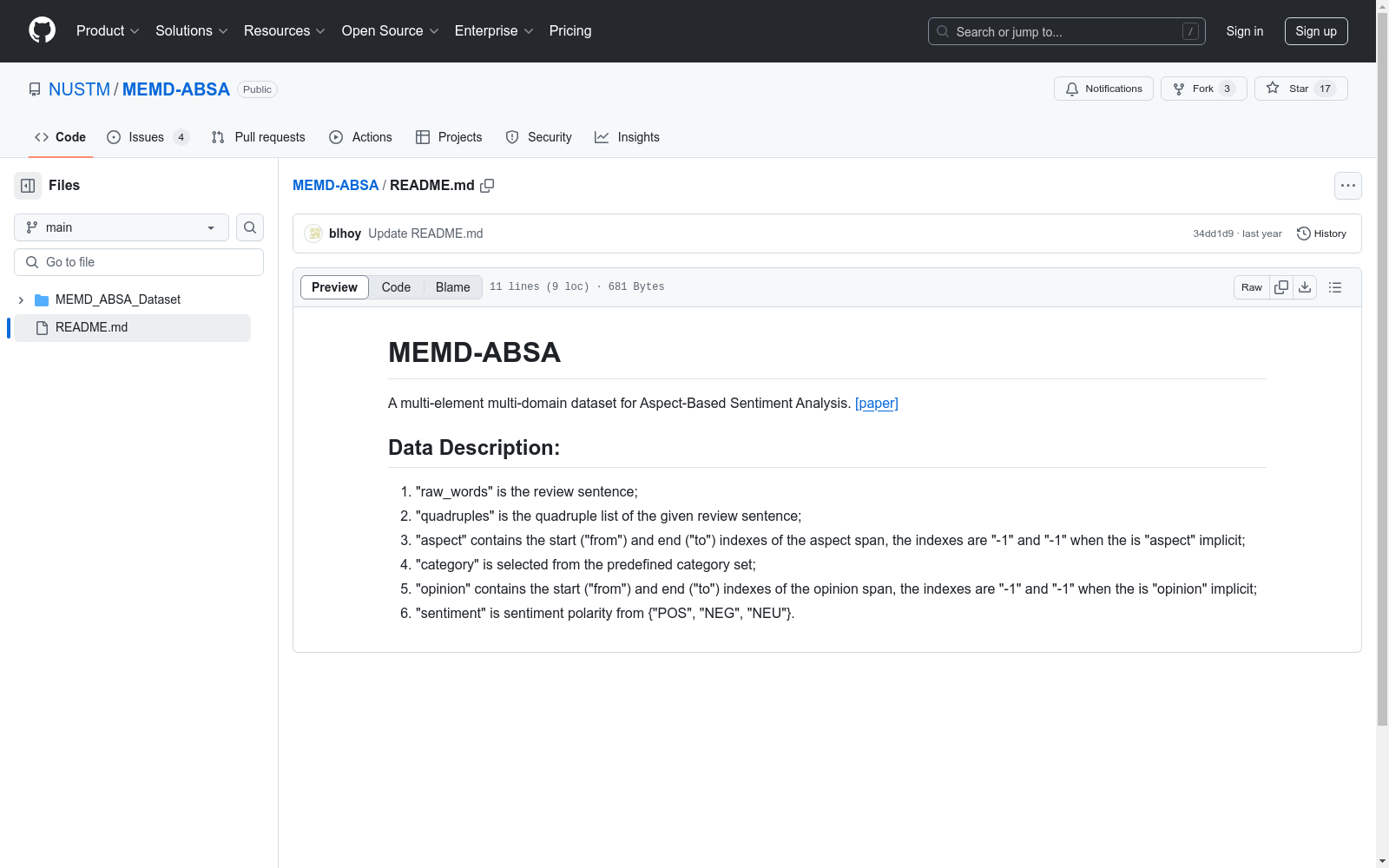1389x868 pixels.
Task: Open the more options menu for README
Action: pyautogui.click(x=1347, y=185)
